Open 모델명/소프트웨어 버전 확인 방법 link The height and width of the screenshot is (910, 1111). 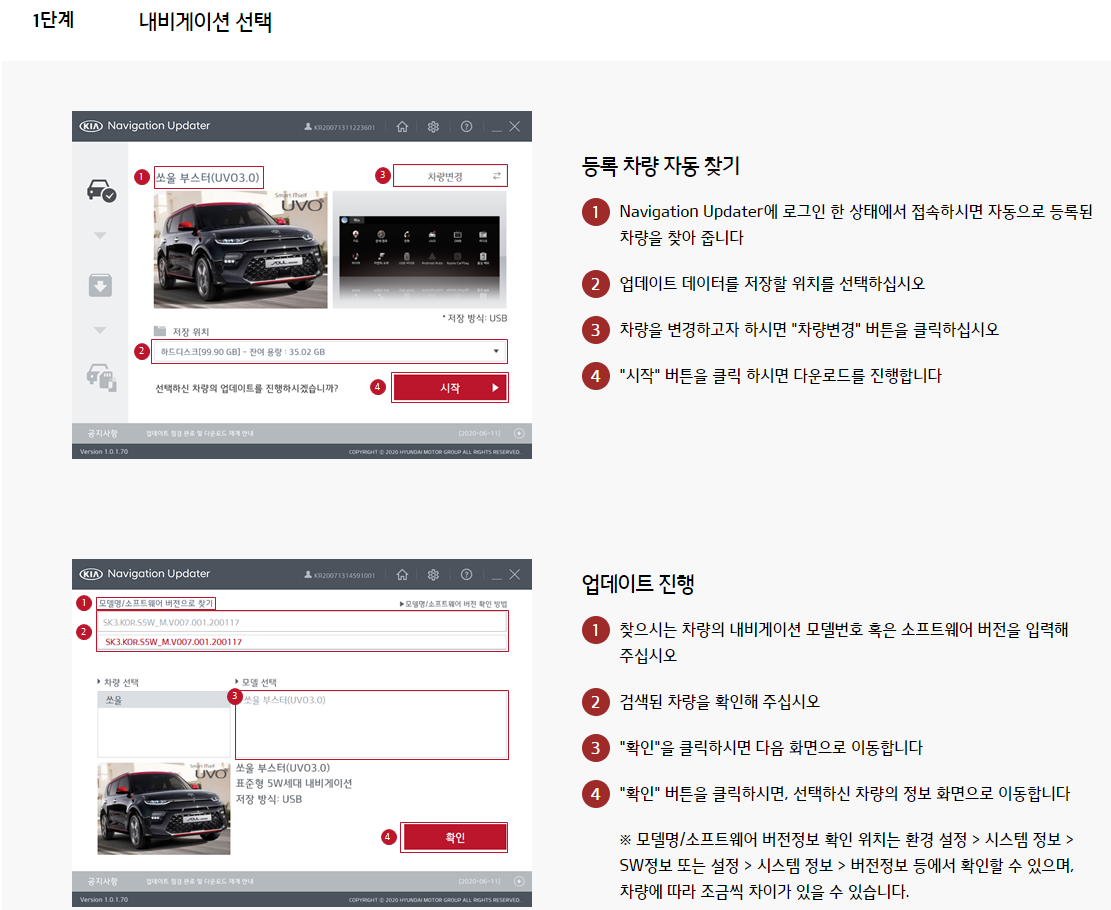453,604
